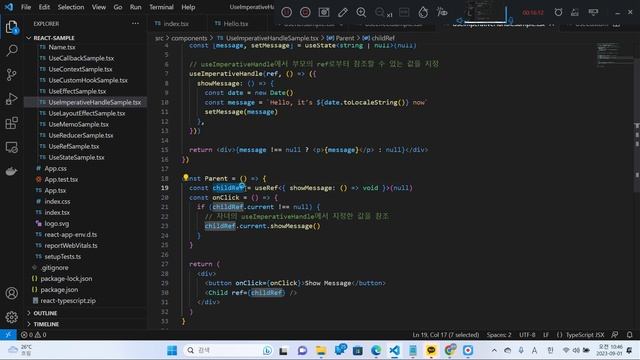Change encoding UTF-8 in status bar

tap(527, 335)
